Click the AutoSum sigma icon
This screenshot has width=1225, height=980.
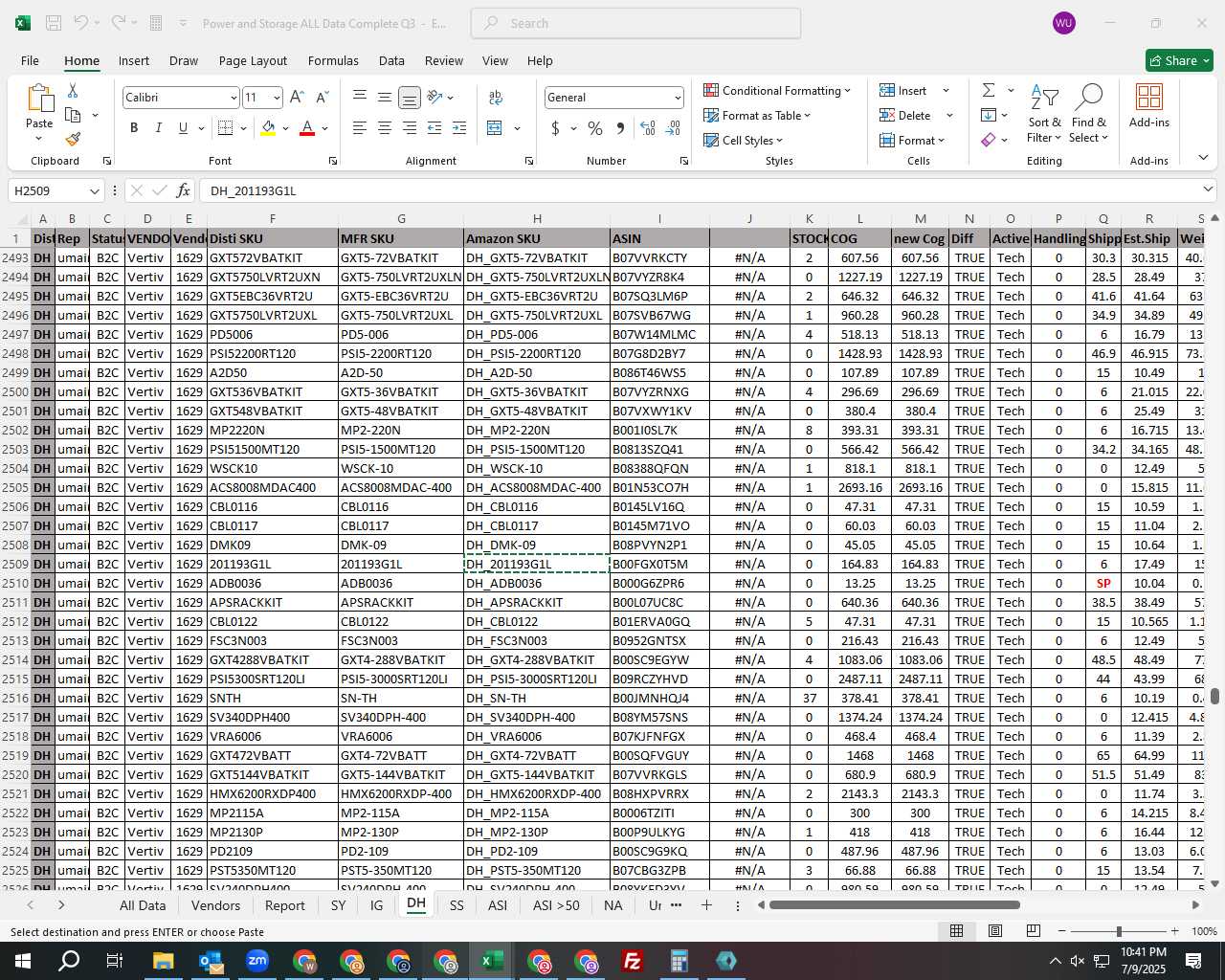[x=989, y=90]
